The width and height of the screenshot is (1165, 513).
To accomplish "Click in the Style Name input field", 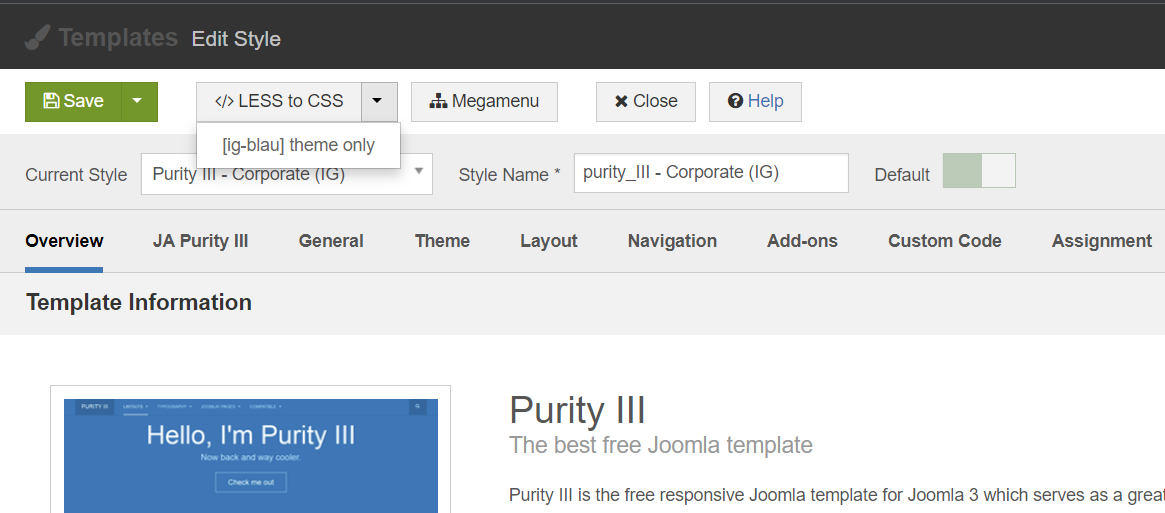I will pyautogui.click(x=710, y=173).
